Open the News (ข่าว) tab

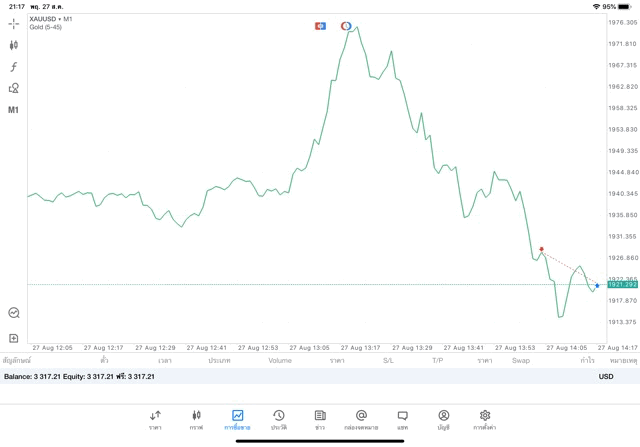click(320, 419)
